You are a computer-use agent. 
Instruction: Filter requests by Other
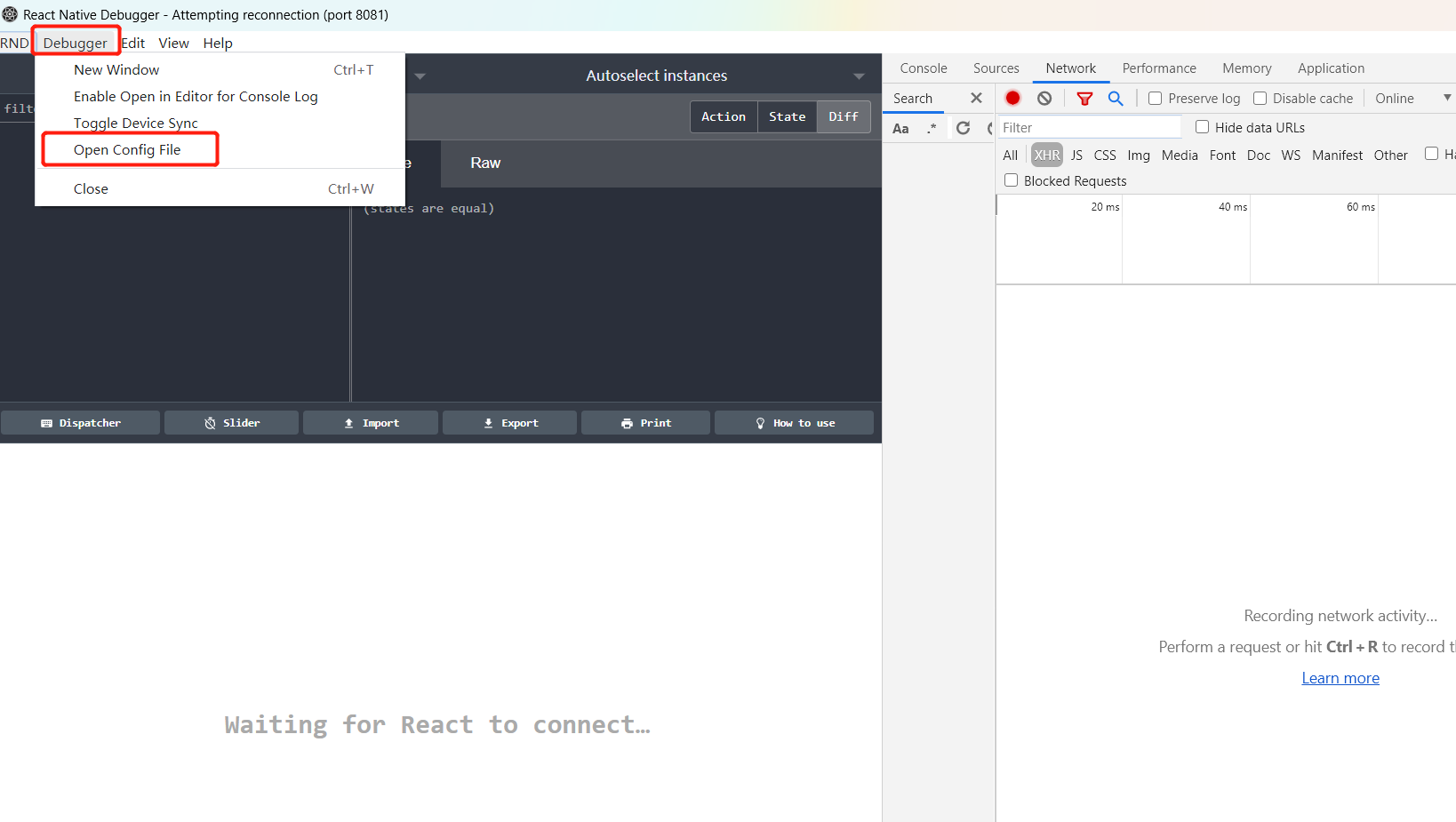tap(1390, 155)
